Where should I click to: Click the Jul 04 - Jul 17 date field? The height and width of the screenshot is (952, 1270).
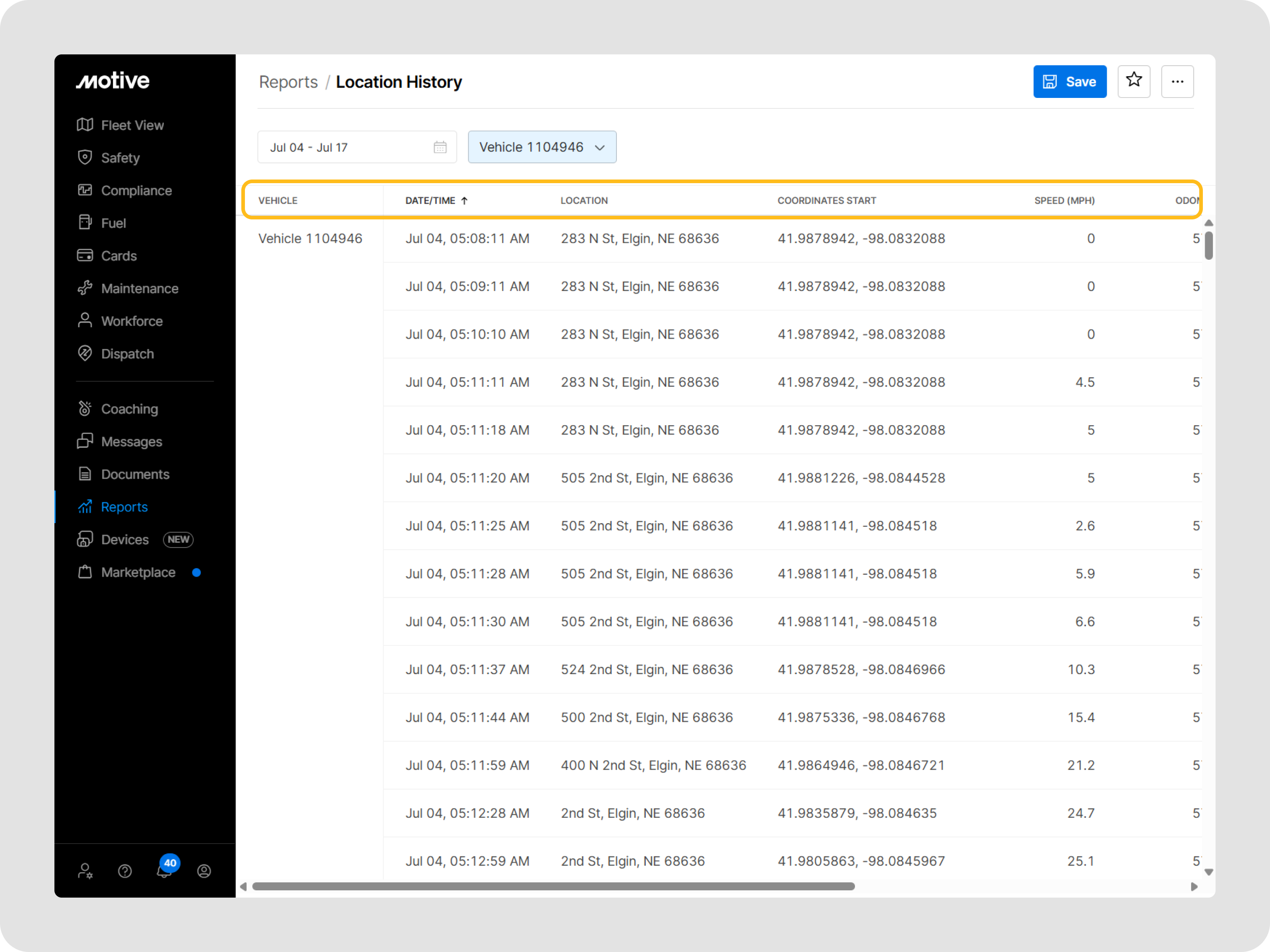(x=344, y=147)
